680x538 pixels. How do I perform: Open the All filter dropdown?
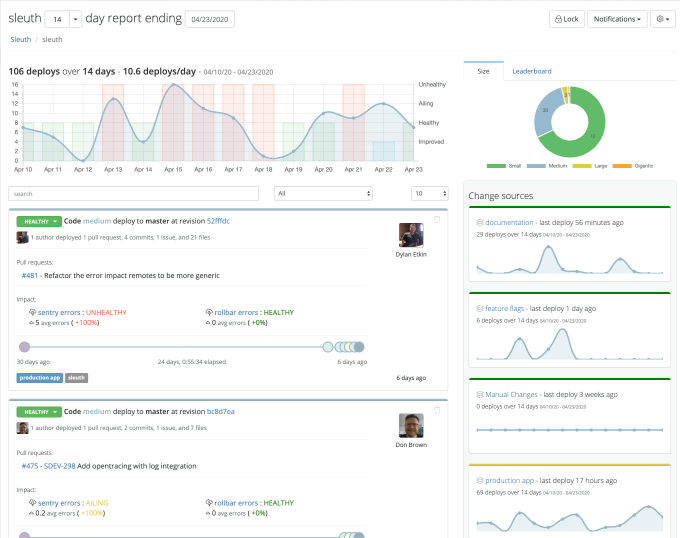click(324, 193)
